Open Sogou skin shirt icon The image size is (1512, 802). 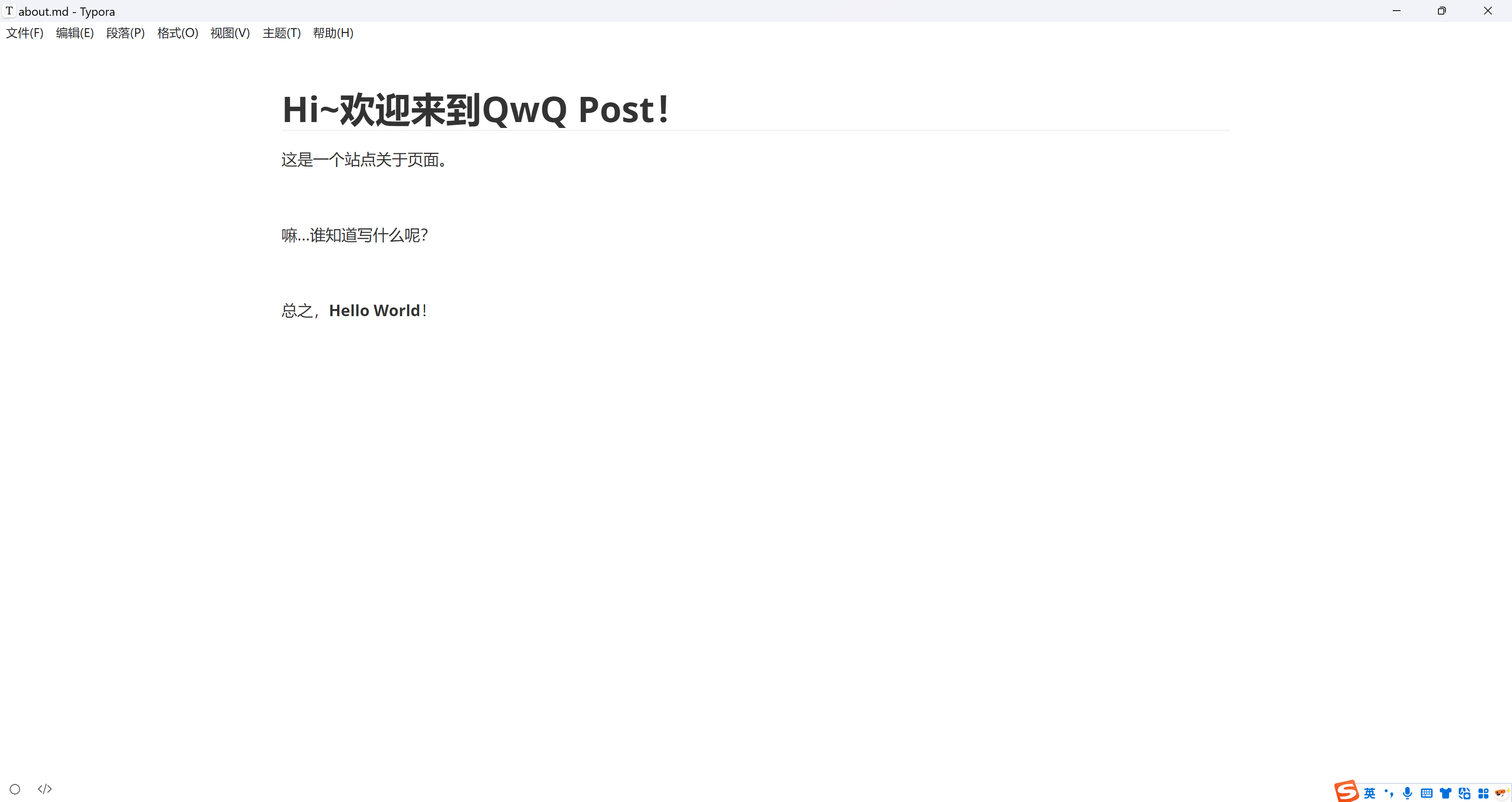point(1446,793)
